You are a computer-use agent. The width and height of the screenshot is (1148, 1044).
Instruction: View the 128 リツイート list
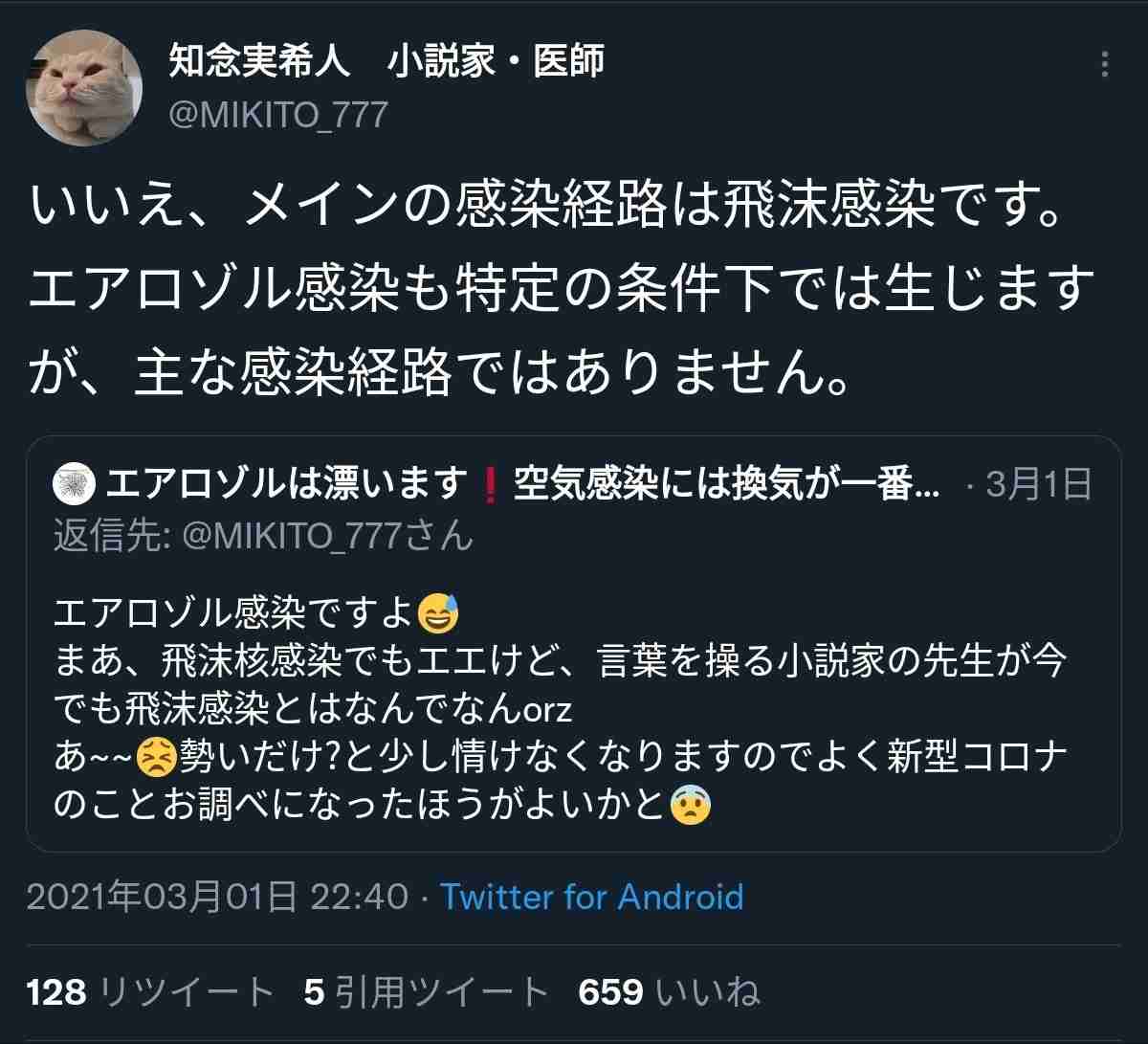pos(150,992)
